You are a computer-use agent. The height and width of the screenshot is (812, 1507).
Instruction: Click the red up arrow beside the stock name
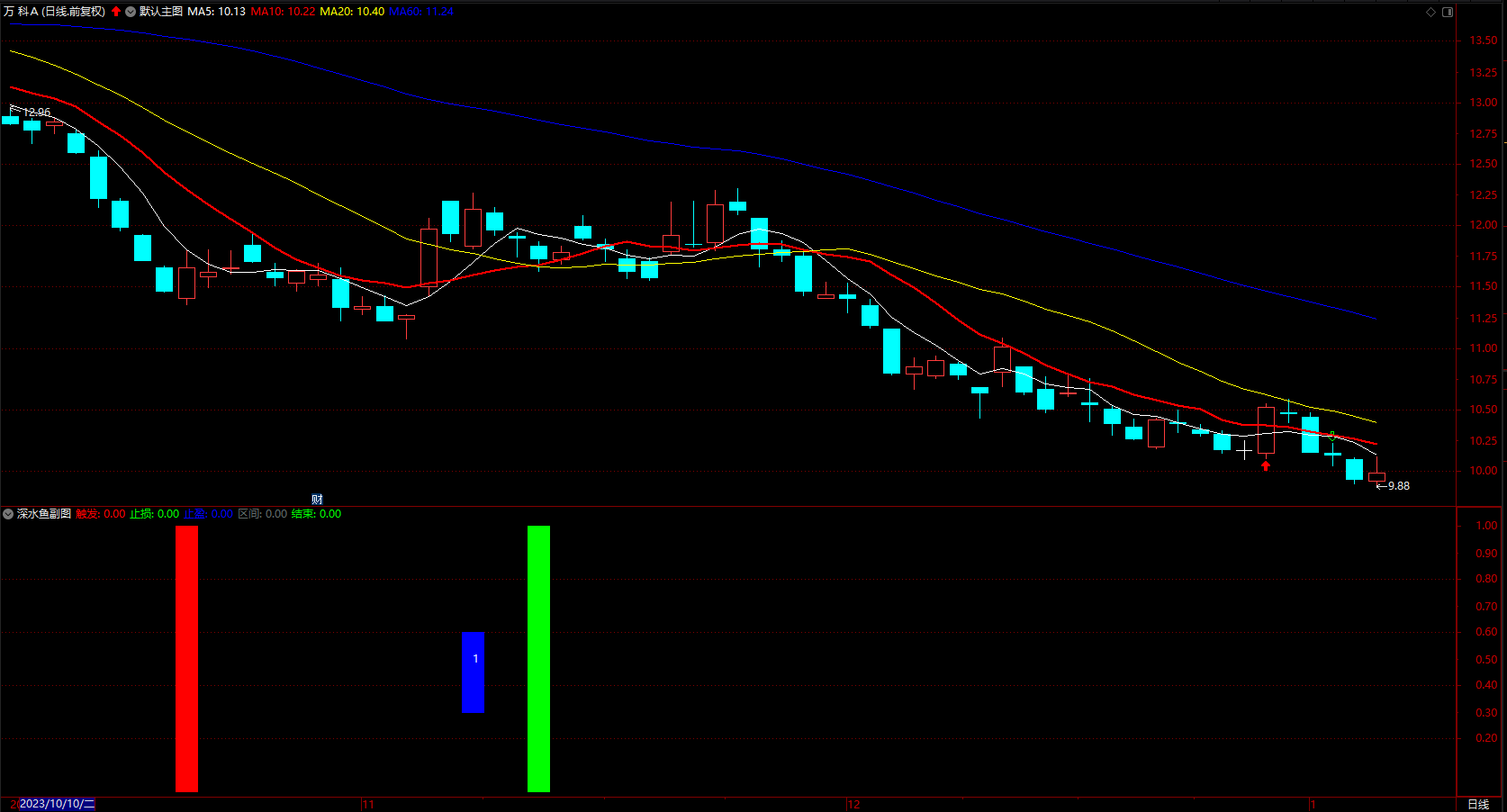point(116,12)
